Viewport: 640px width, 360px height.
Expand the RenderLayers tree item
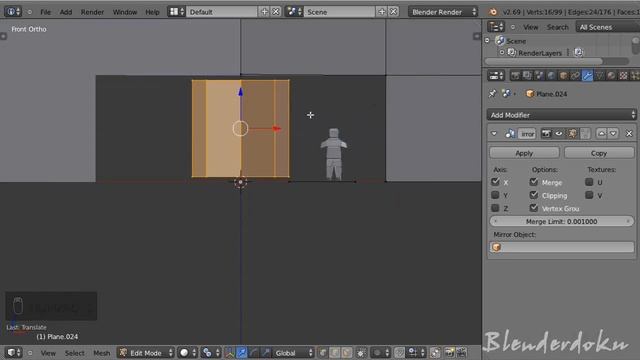click(502, 53)
